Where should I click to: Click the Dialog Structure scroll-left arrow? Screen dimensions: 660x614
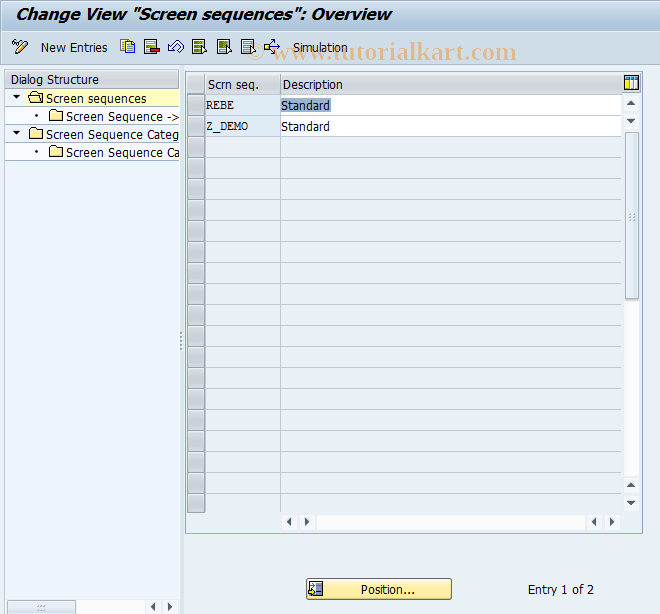153,607
